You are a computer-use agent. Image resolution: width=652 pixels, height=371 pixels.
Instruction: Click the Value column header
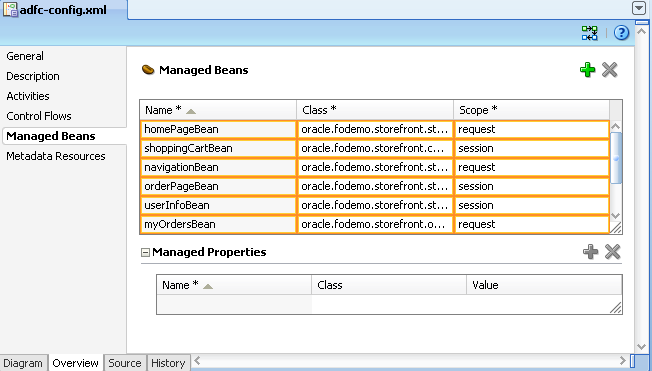click(544, 285)
